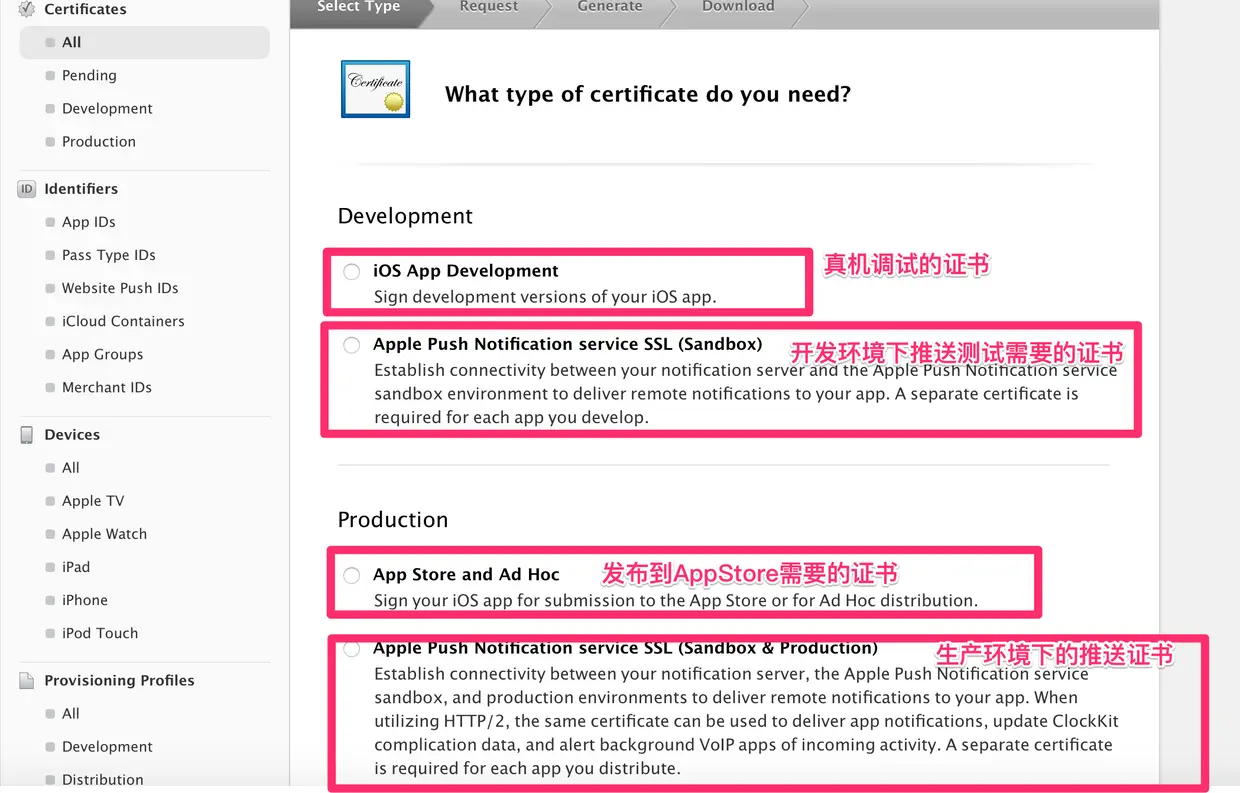Click the Generate step tab
This screenshot has width=1240, height=793.
click(610, 7)
